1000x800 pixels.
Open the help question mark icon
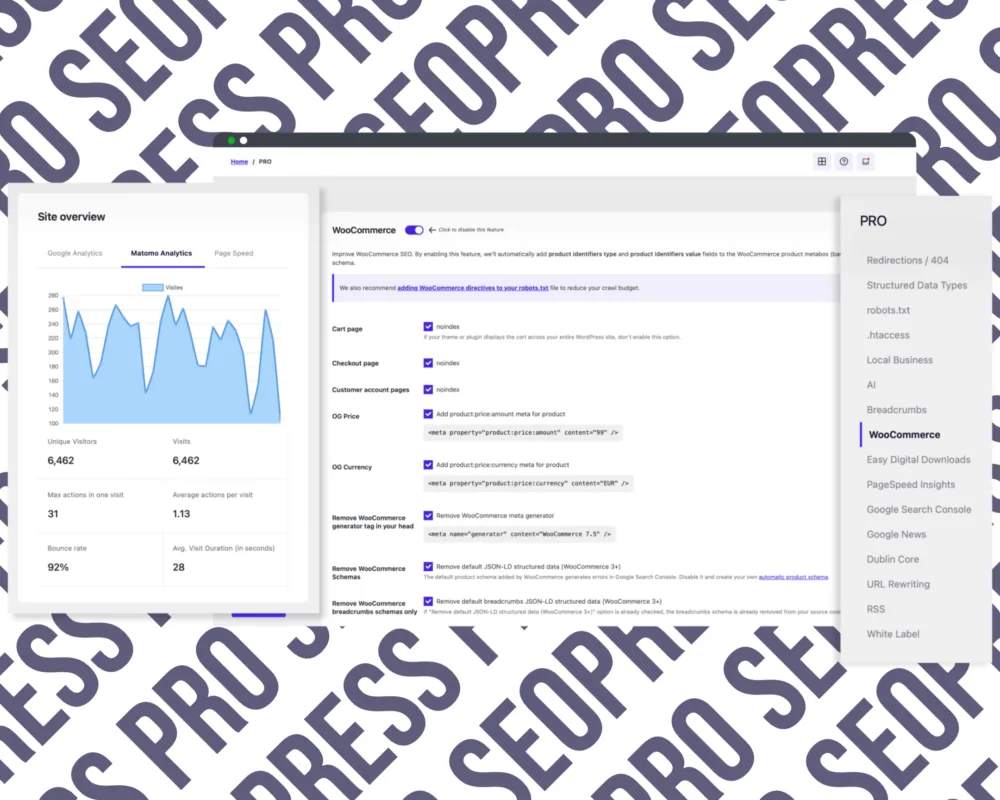[844, 161]
